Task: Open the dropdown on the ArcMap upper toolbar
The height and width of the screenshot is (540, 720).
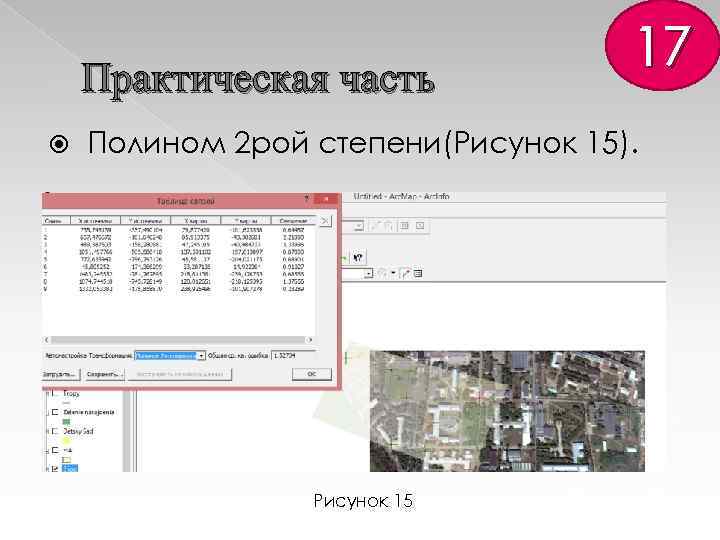Action: click(x=359, y=226)
